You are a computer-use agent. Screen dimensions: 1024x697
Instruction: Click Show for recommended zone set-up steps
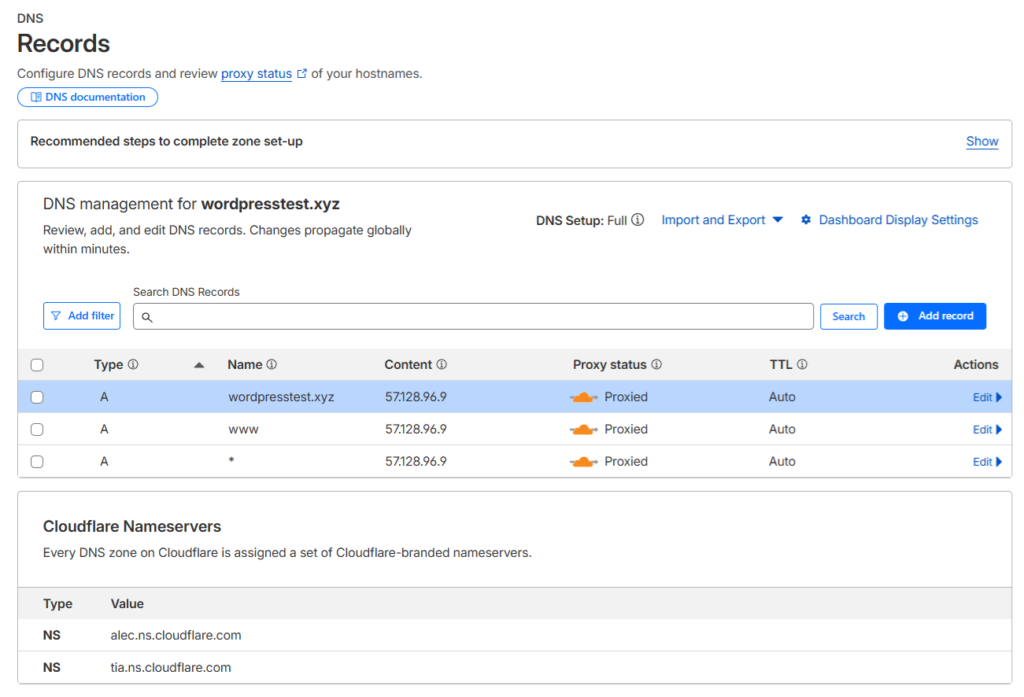[x=982, y=141]
